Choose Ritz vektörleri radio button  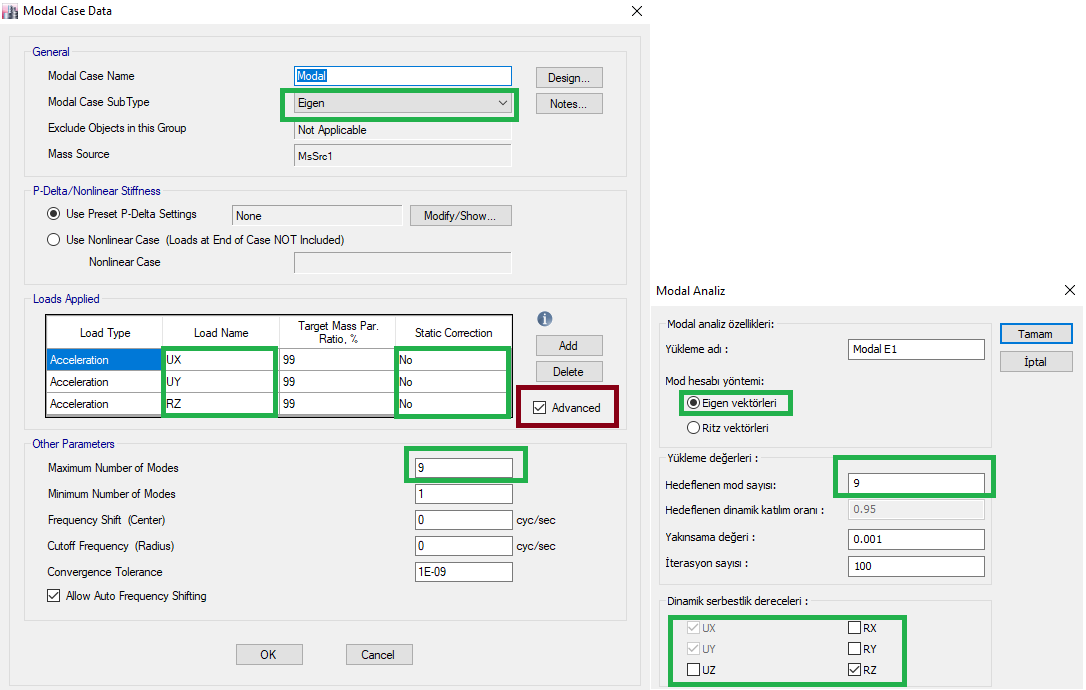tap(693, 428)
